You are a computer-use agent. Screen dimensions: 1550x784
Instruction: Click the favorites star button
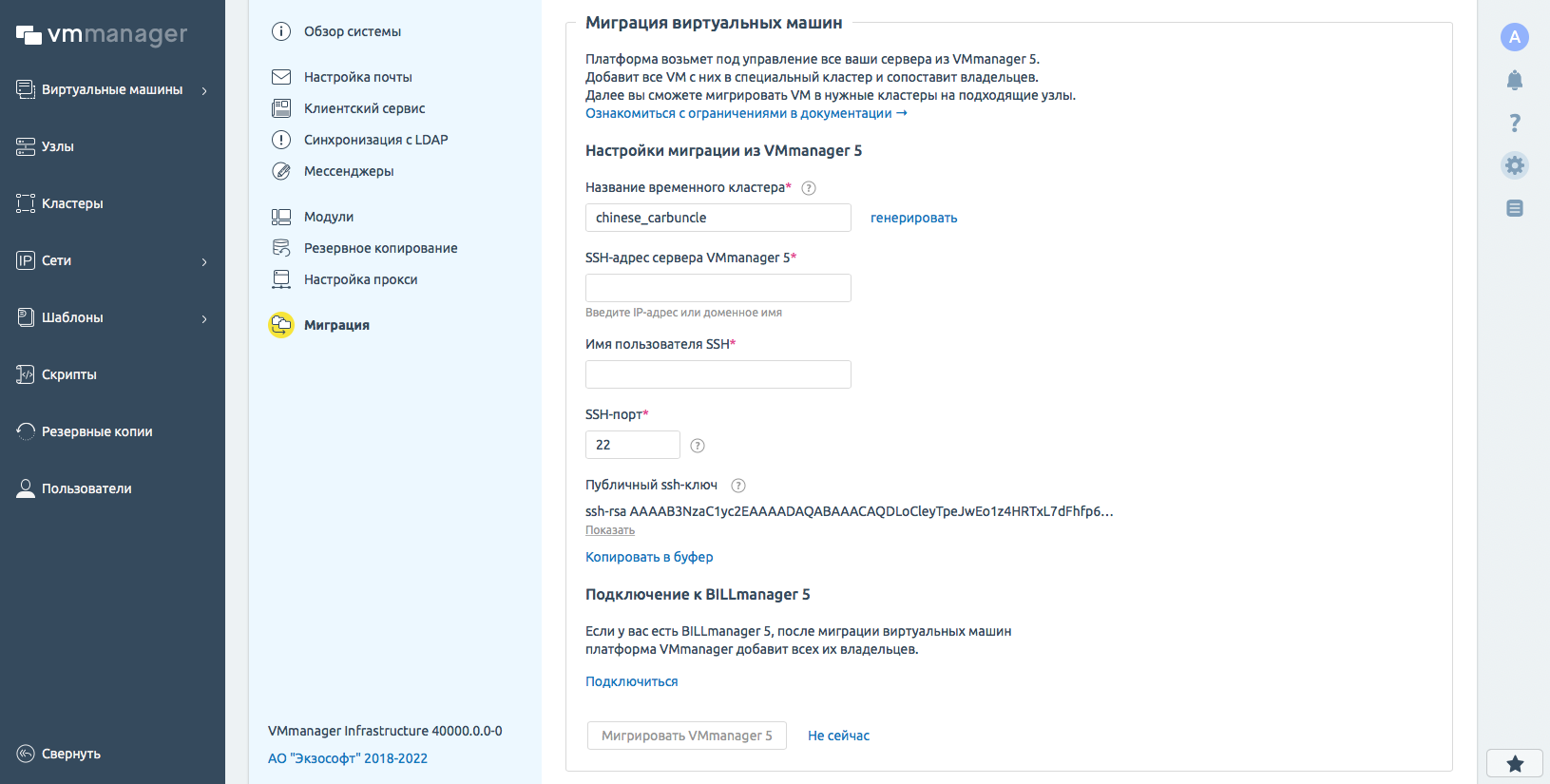pos(1515,763)
